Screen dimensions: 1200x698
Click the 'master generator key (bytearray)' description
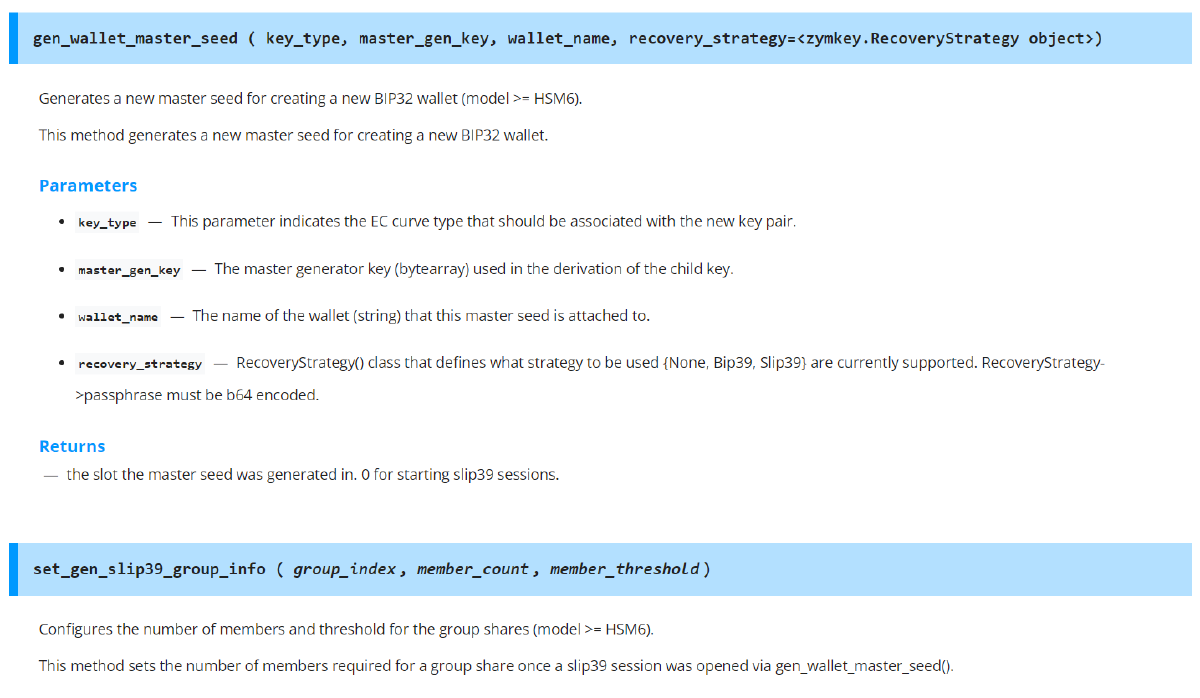474,269
